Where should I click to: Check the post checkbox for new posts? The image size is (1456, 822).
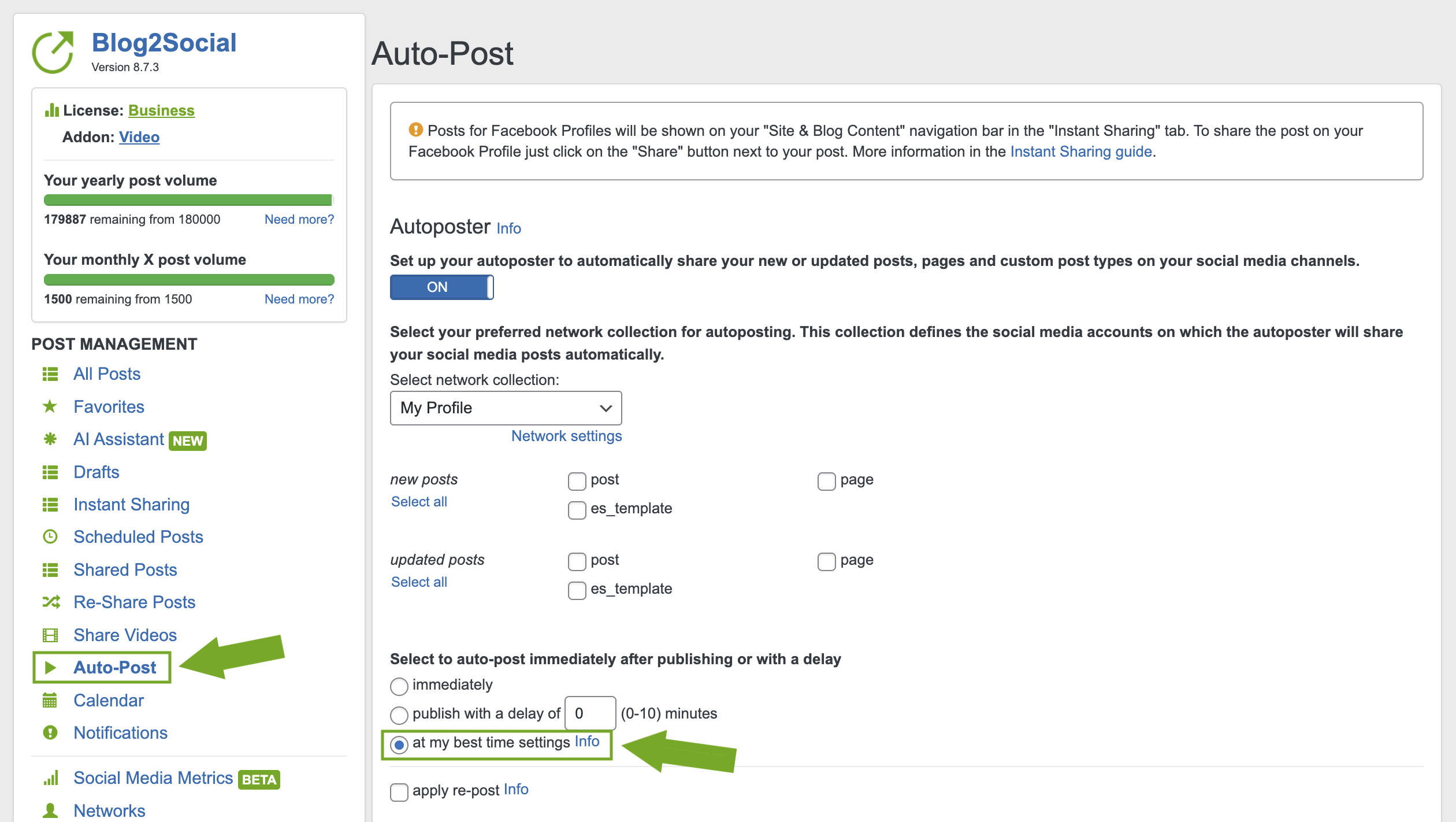pyautogui.click(x=576, y=480)
